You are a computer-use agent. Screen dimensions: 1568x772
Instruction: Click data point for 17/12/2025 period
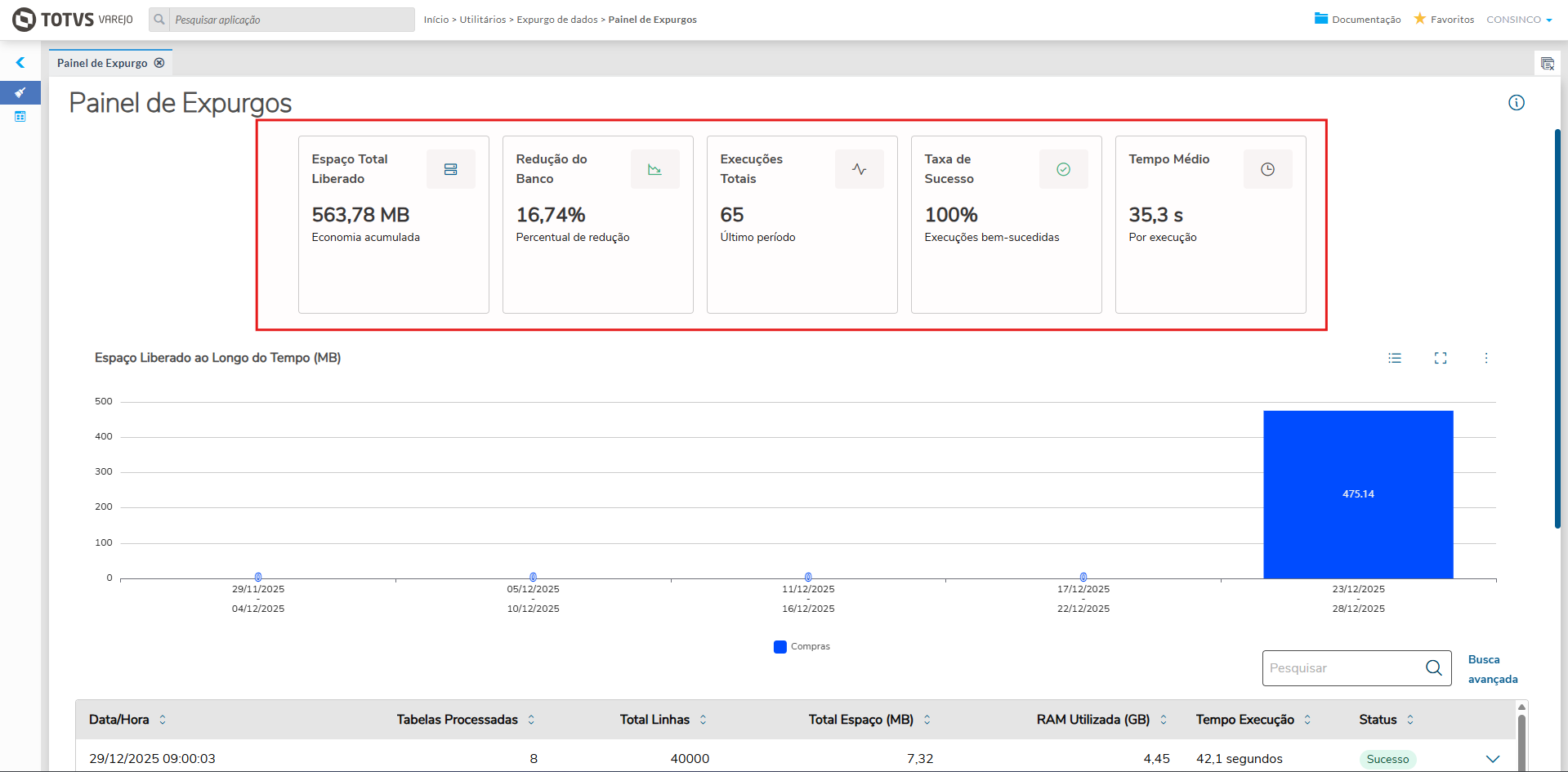point(1083,577)
